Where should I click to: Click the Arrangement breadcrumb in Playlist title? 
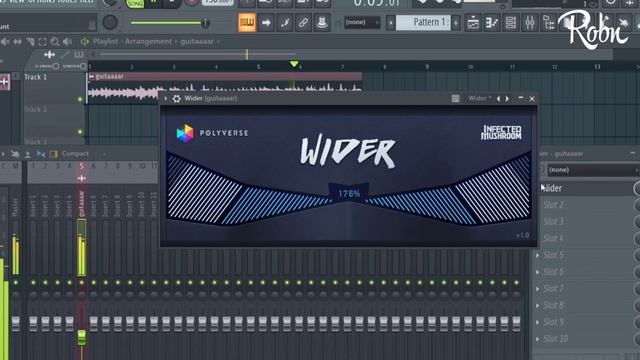click(x=148, y=41)
